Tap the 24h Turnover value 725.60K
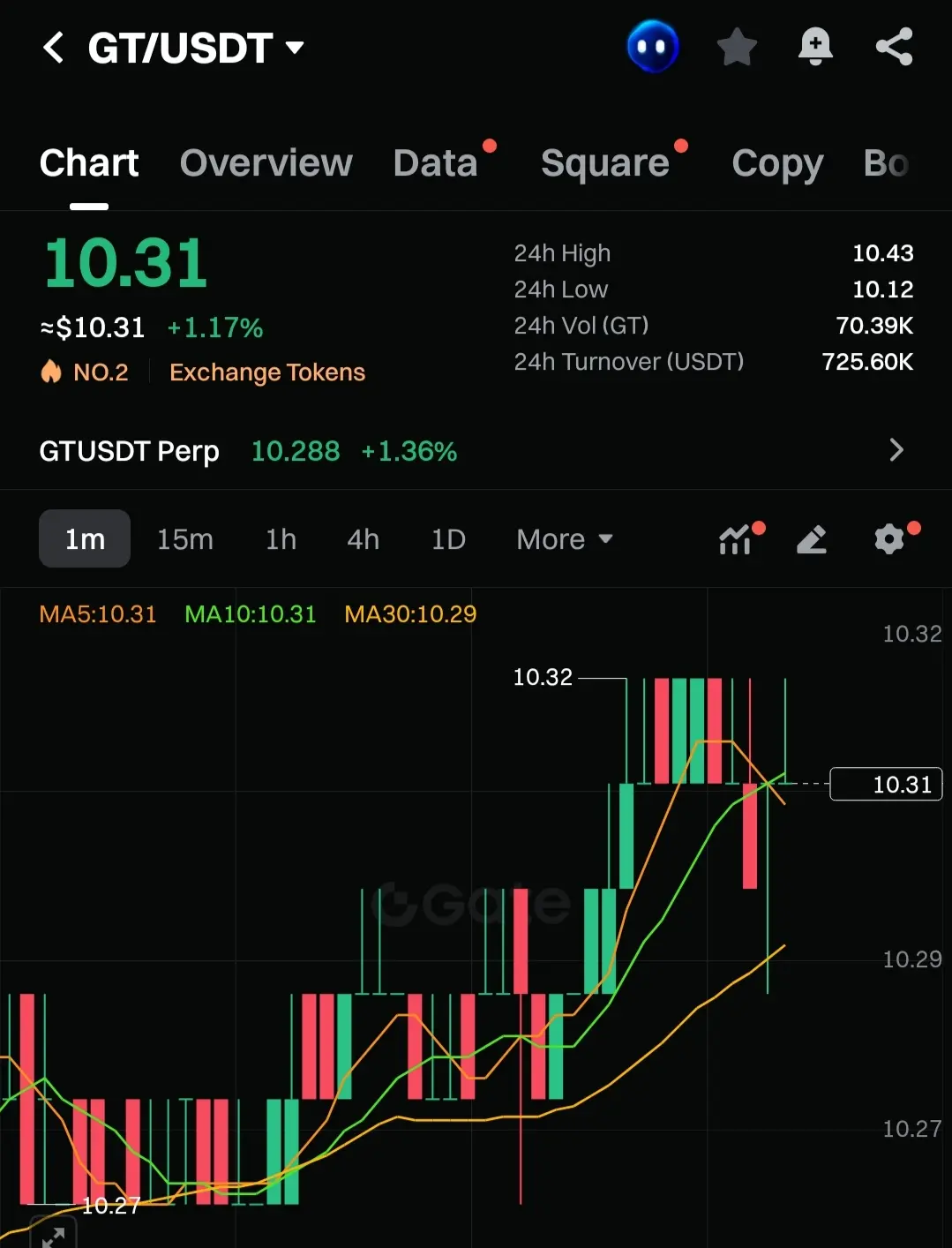The height and width of the screenshot is (1248, 952). (x=867, y=362)
